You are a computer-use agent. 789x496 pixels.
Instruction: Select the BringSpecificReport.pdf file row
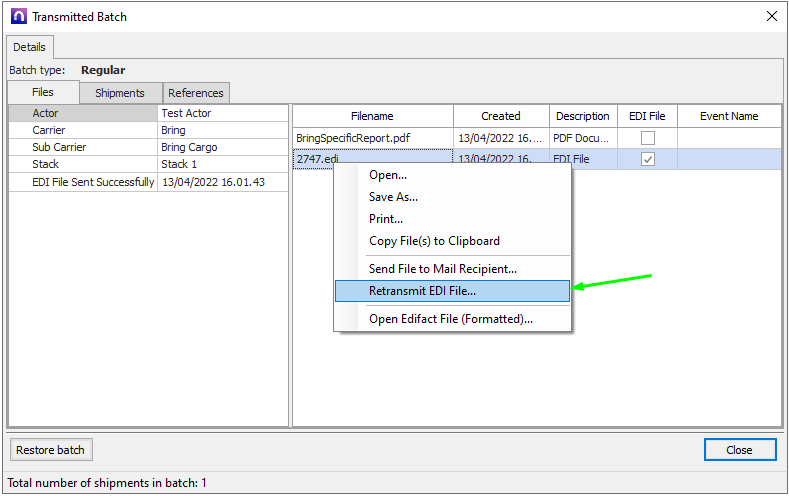click(370, 138)
